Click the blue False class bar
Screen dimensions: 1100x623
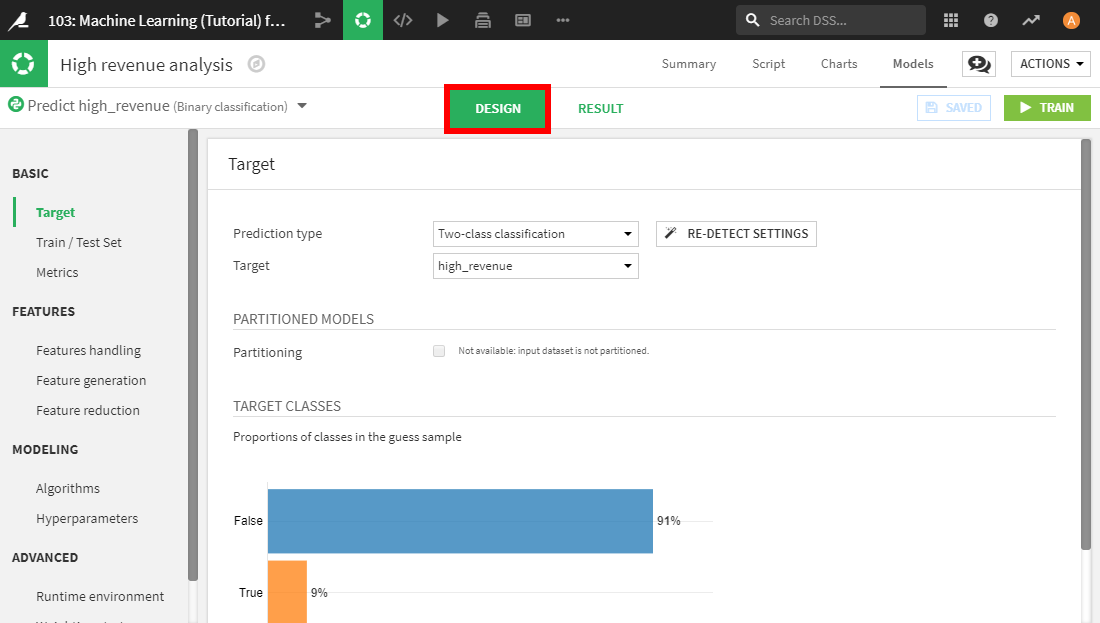460,521
